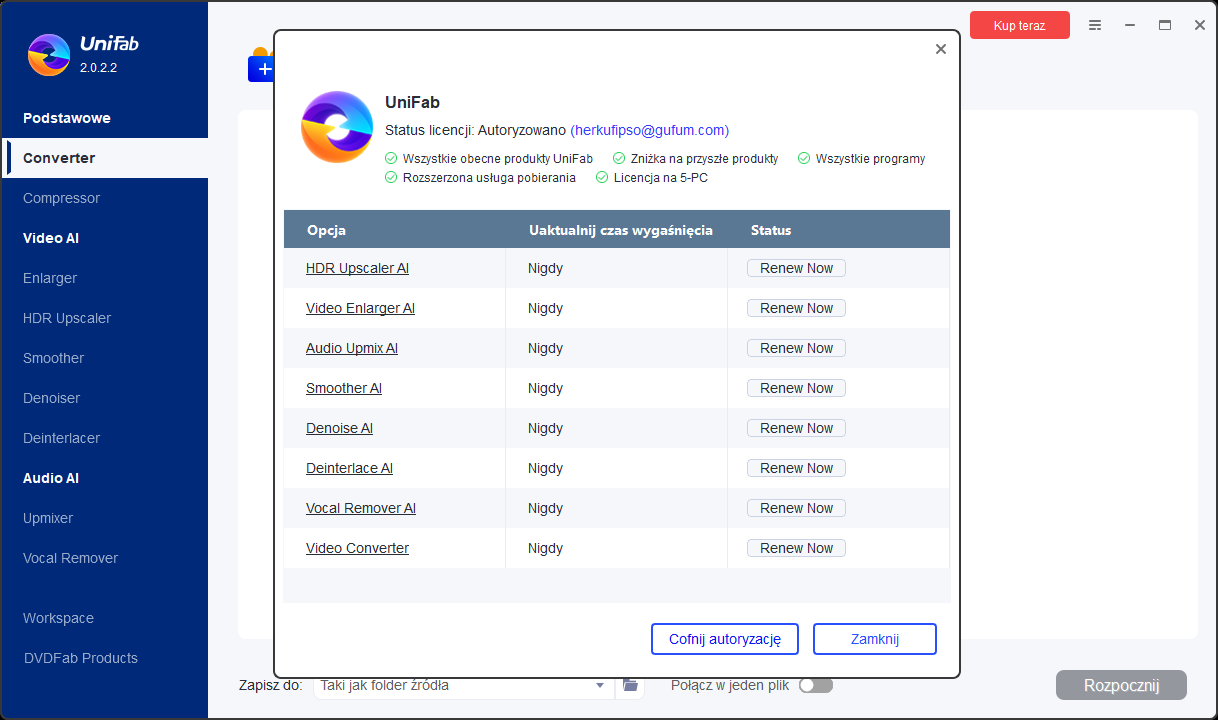Click the Status licencji: Autoryzowano text
The width and height of the screenshot is (1218, 720).
(x=475, y=130)
